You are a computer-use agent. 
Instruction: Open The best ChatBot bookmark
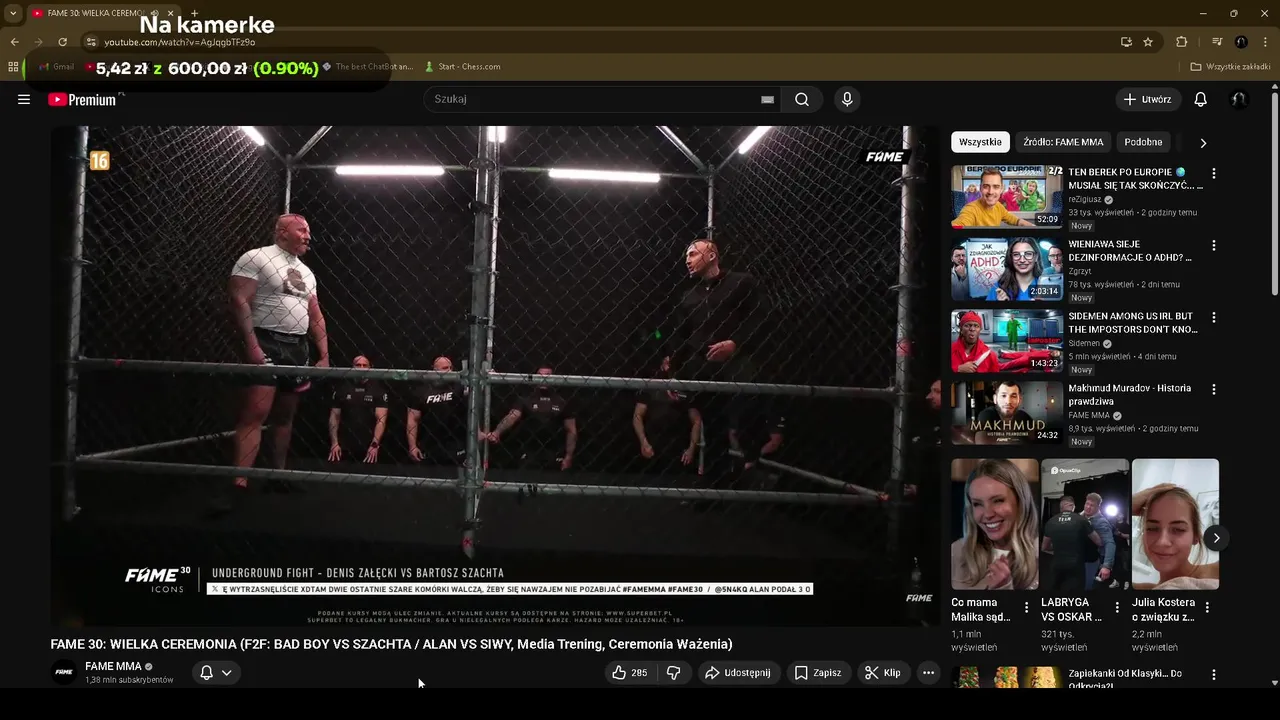(x=367, y=67)
